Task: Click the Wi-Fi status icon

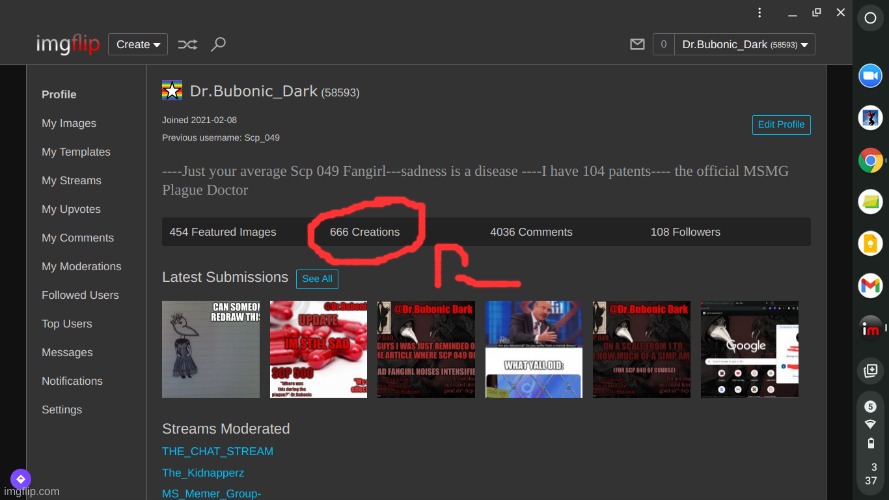Action: point(870,424)
